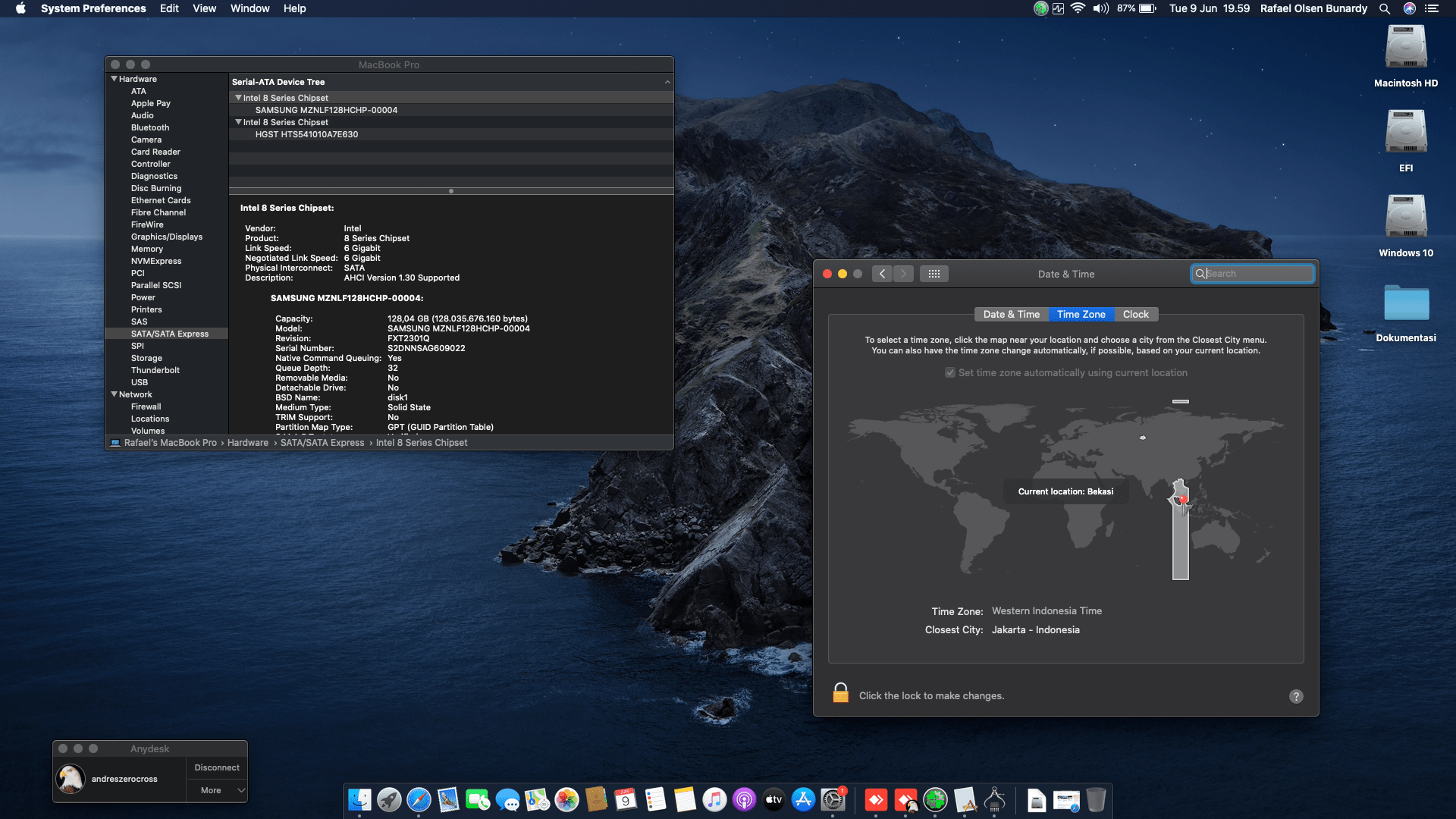The width and height of the screenshot is (1456, 819).
Task: Open Date & Time help button
Action: (1296, 696)
